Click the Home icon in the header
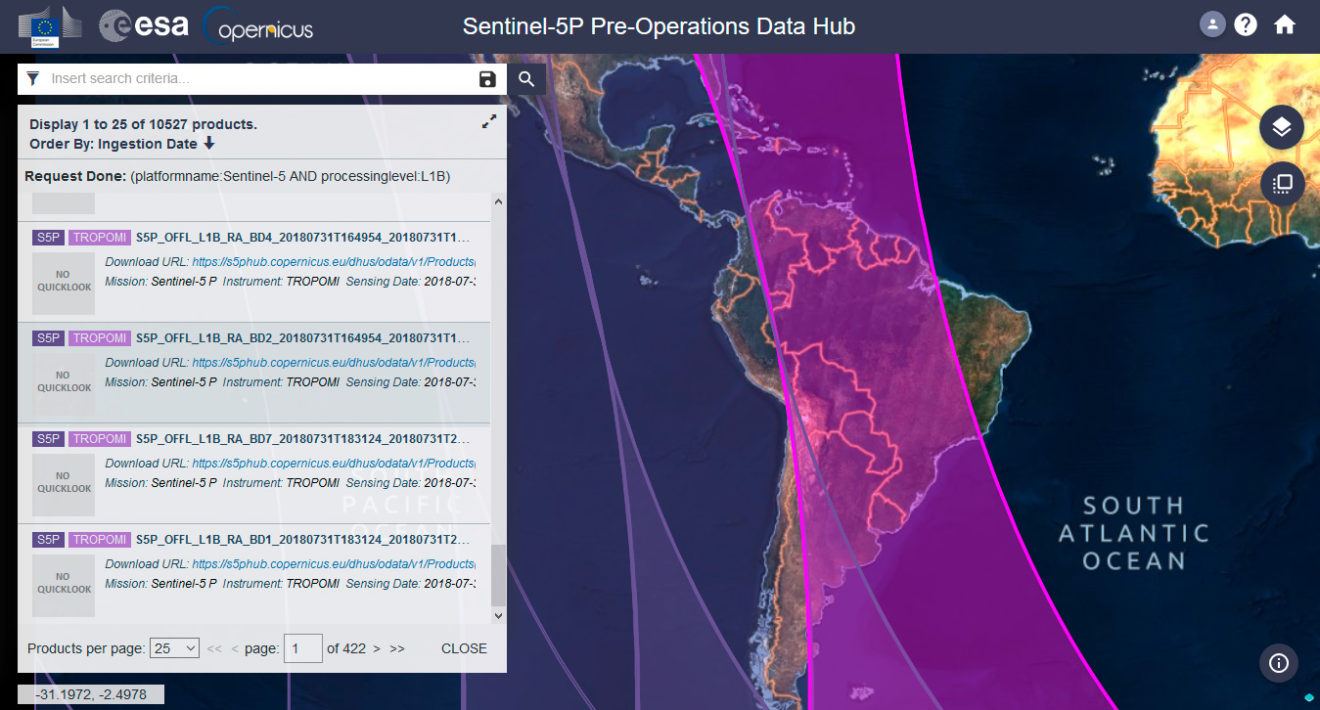The image size is (1320, 710). point(1285,24)
